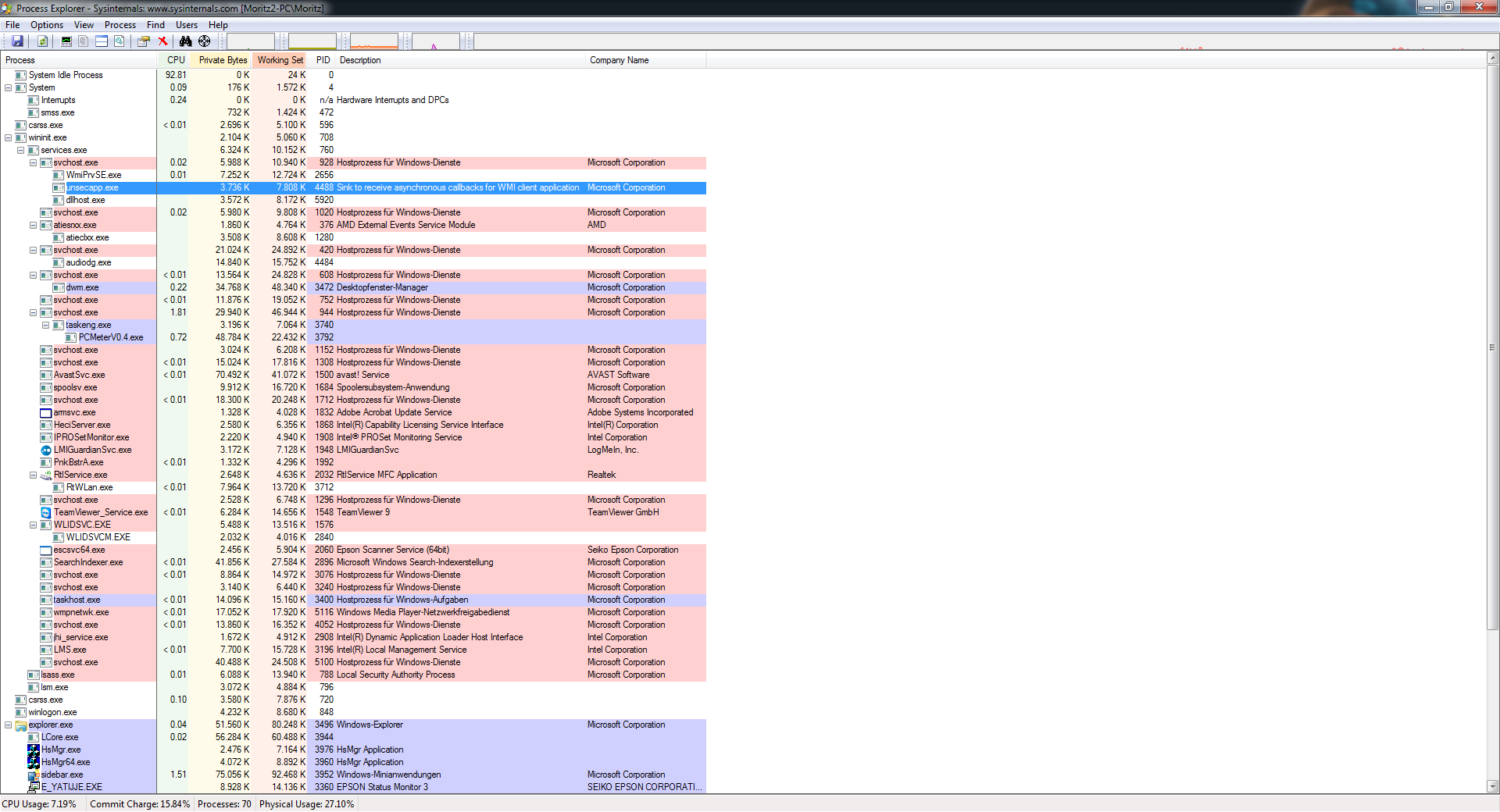
Task: Open the Options menu
Action: point(47,25)
